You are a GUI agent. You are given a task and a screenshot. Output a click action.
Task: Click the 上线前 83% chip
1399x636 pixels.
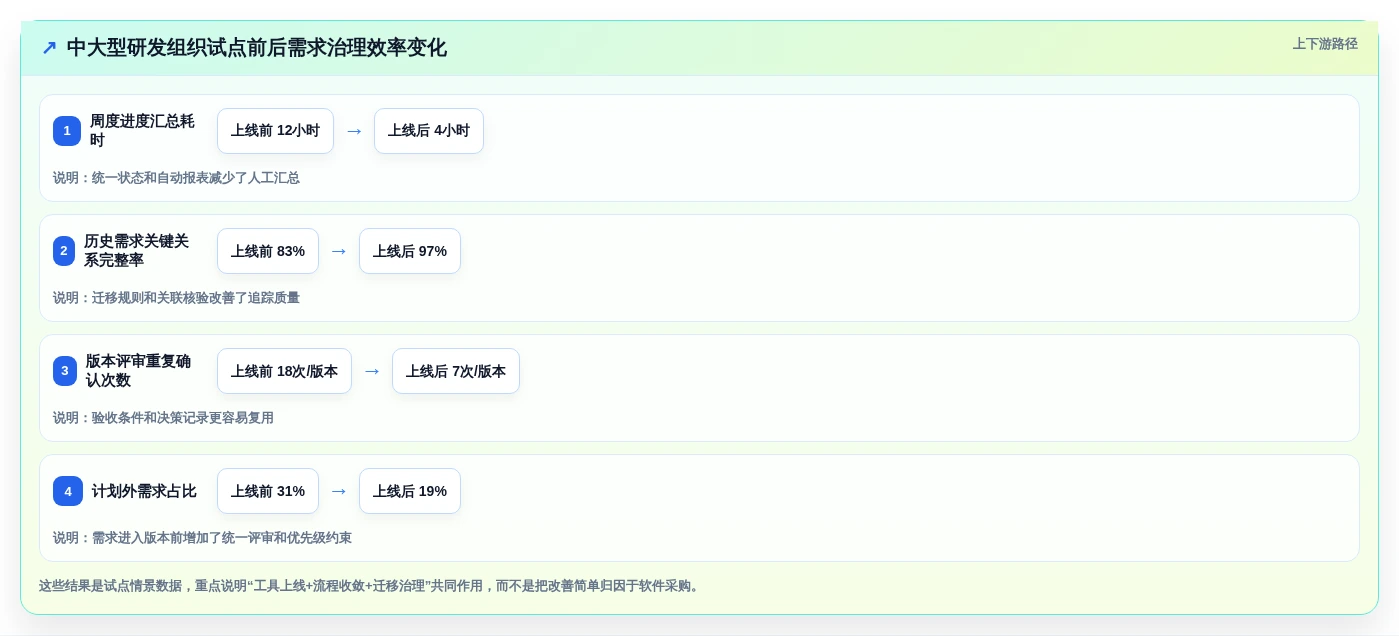pyautogui.click(x=268, y=251)
